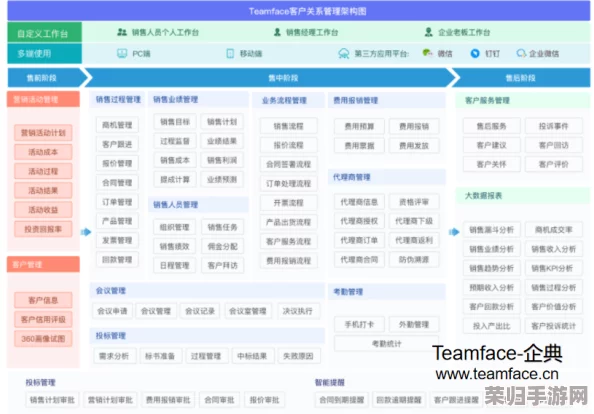Select the 售后阶段 stage header

(521, 78)
